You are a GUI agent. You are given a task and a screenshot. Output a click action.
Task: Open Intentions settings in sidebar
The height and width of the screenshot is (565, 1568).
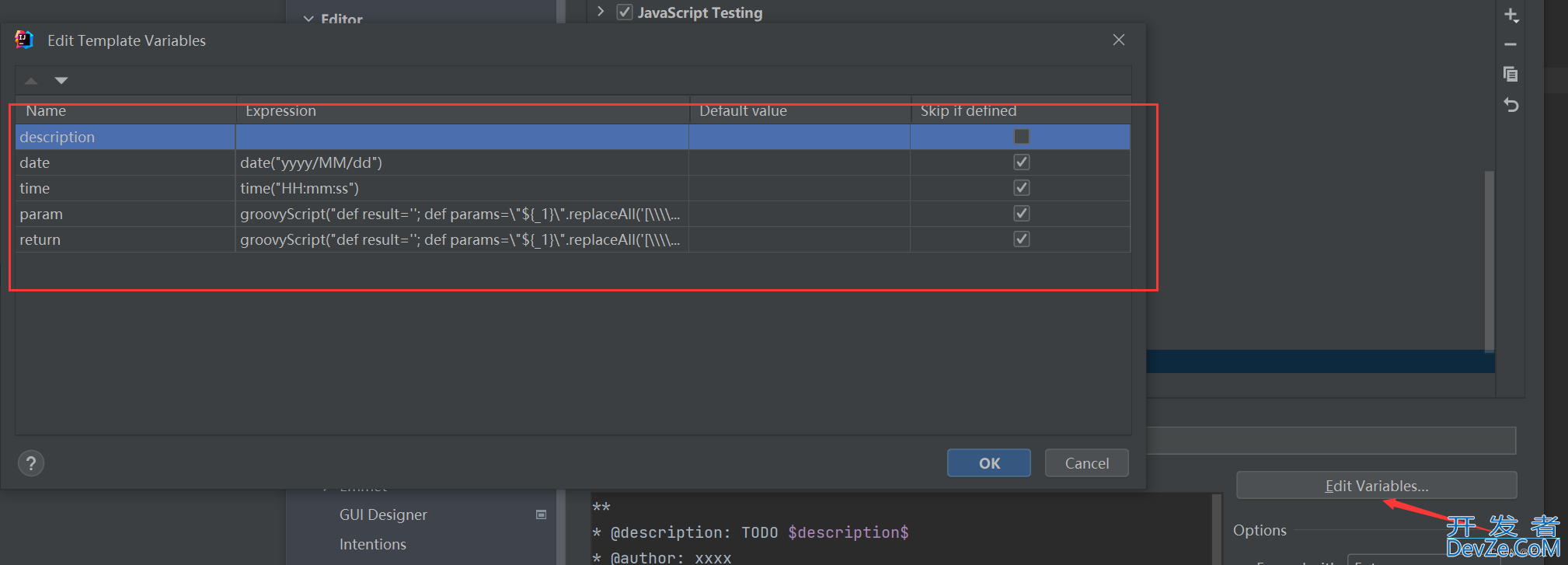[x=373, y=544]
